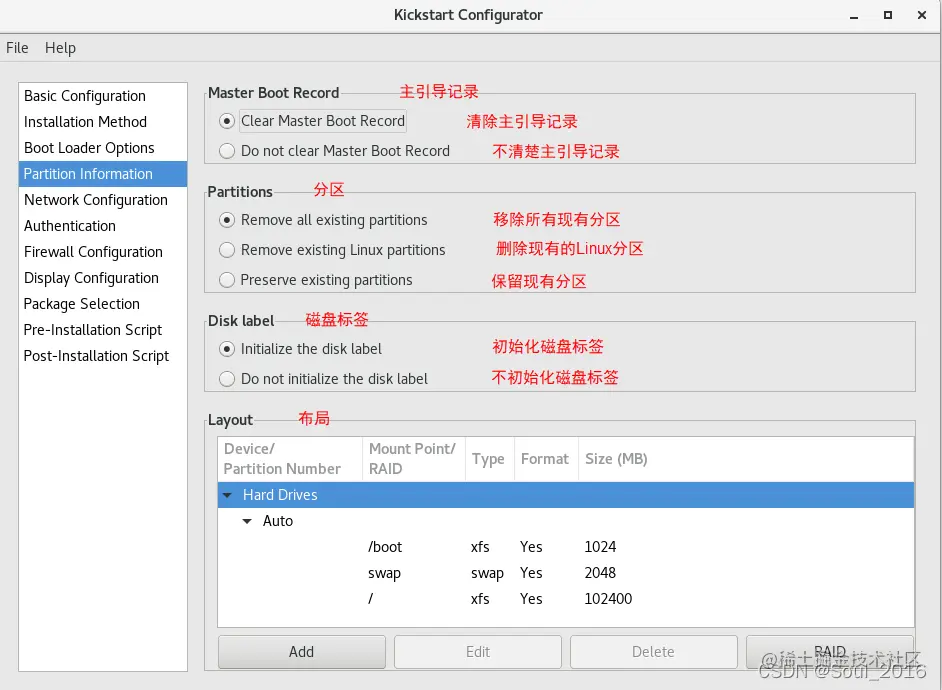Open Firewall Configuration section
Screen dimensions: 942x690
coord(103,252)
